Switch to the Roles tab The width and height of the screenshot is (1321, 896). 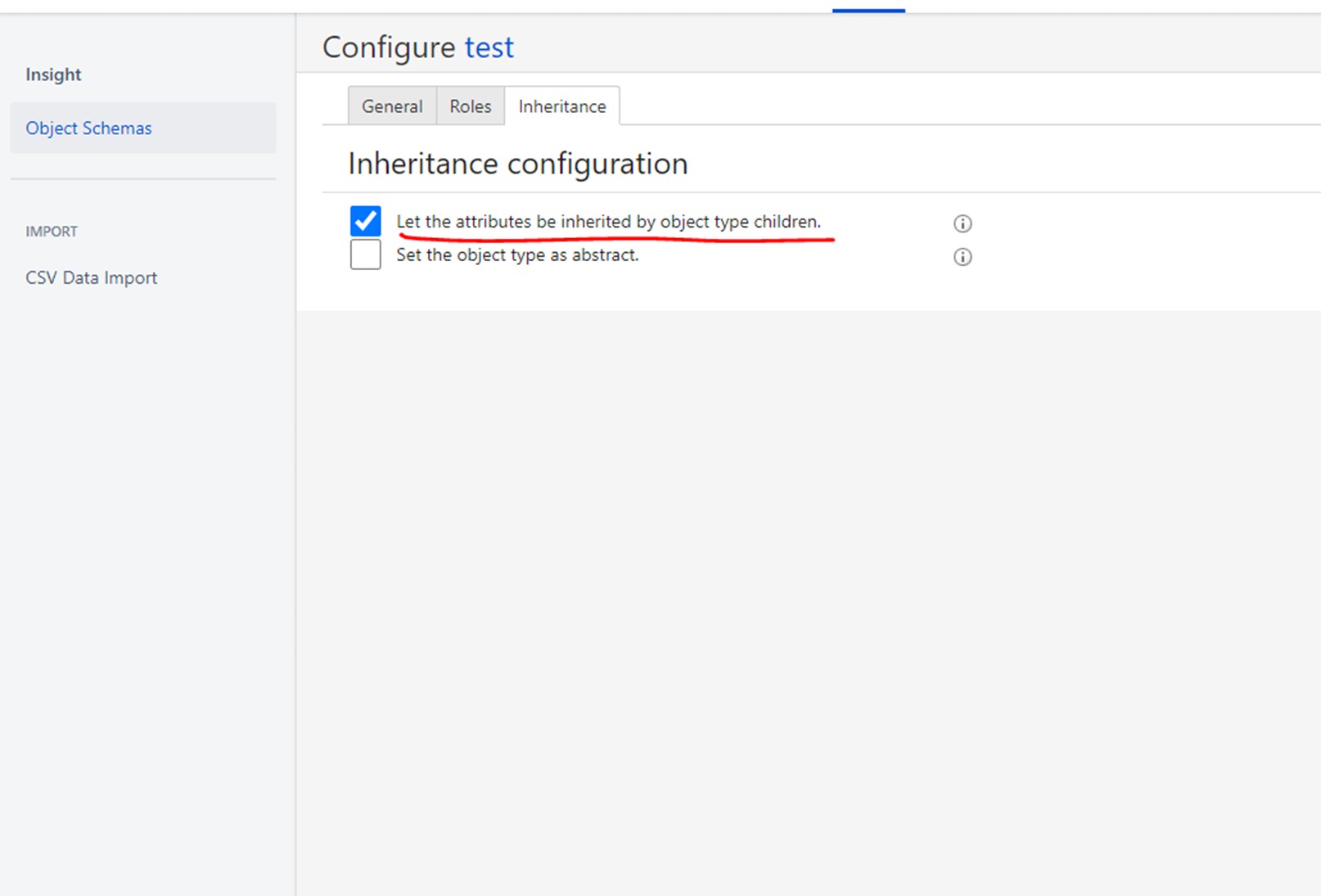(471, 106)
